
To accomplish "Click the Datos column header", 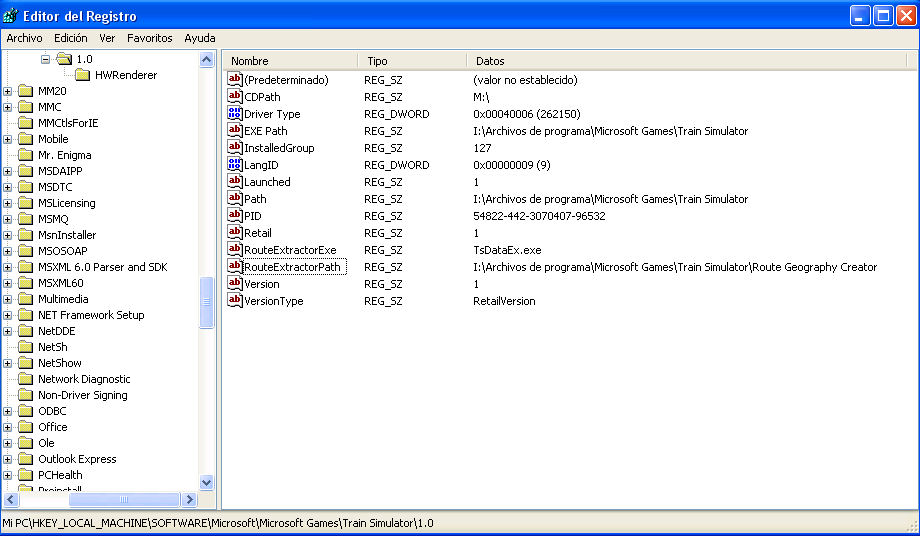I will (x=690, y=61).
